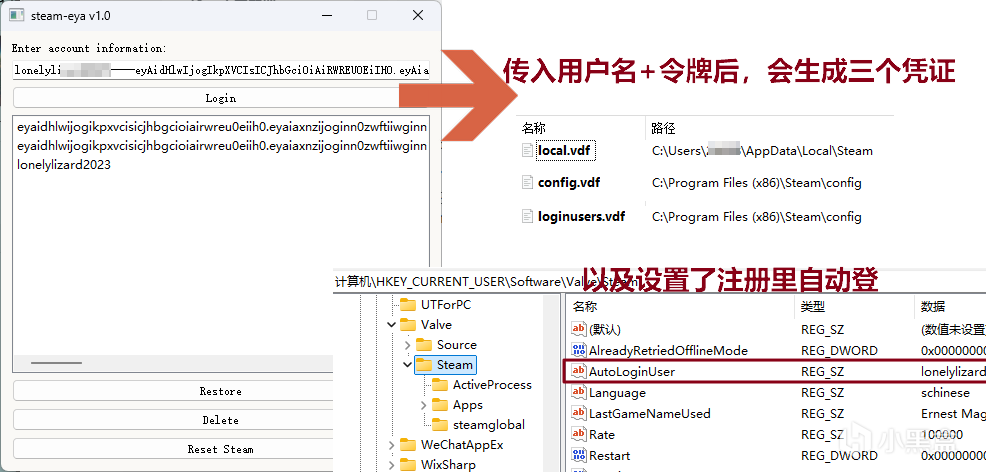This screenshot has height=472, width=986.
Task: Click REG_DWORD type cell of Restart
Action: [837, 456]
